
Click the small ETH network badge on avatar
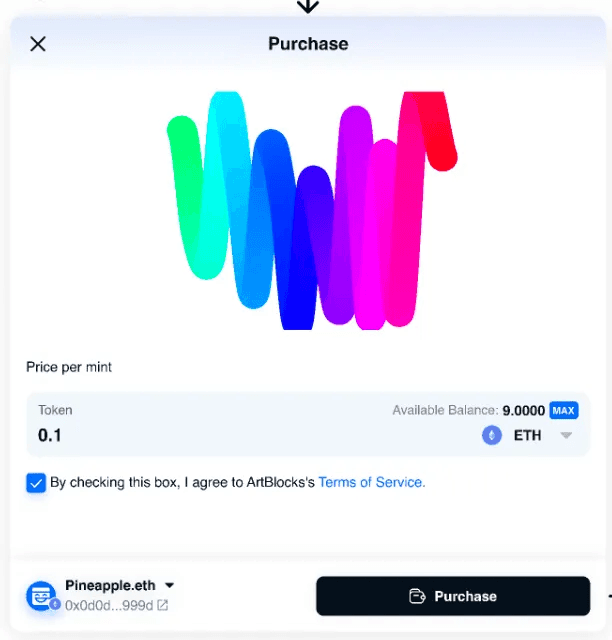click(x=55, y=604)
